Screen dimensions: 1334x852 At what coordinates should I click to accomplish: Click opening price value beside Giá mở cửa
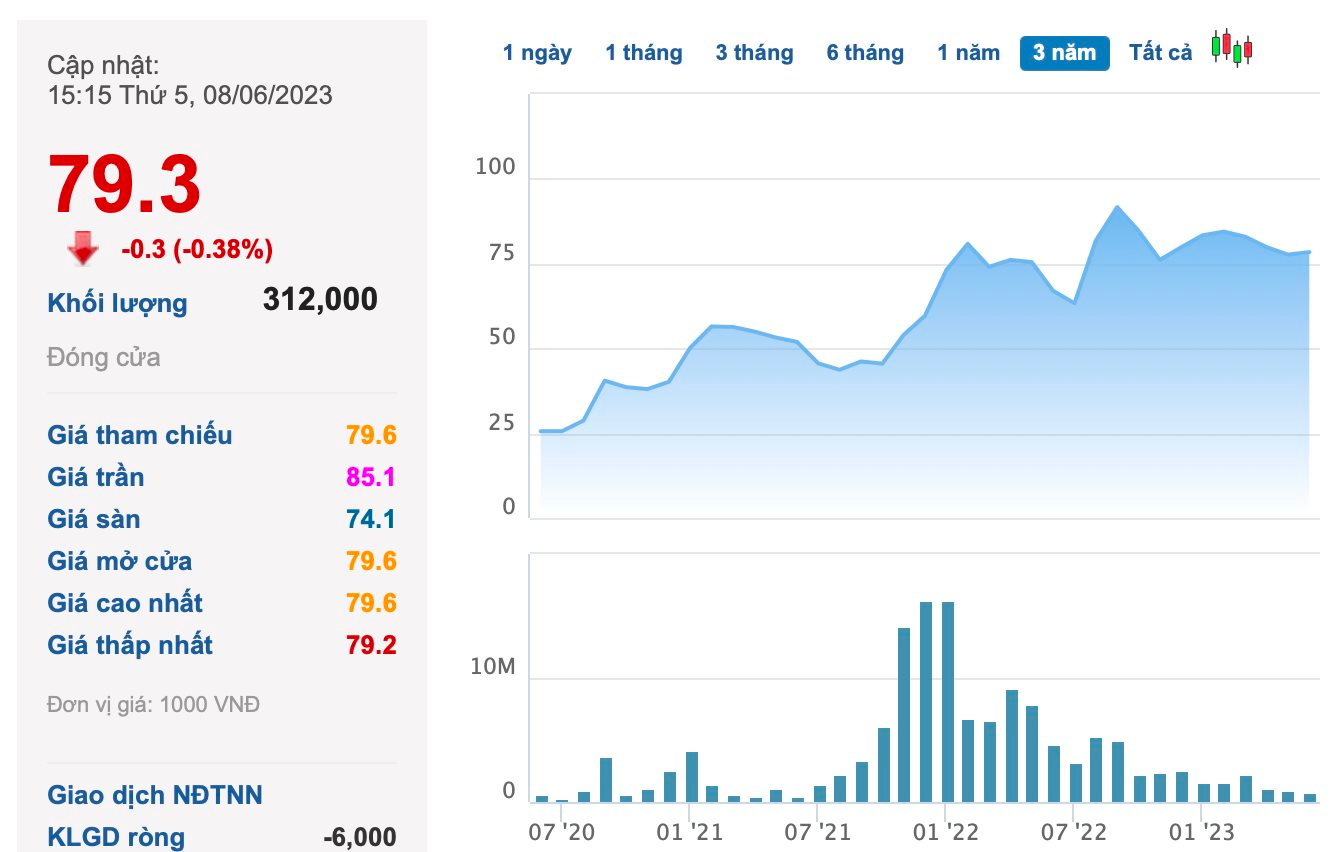(x=372, y=561)
